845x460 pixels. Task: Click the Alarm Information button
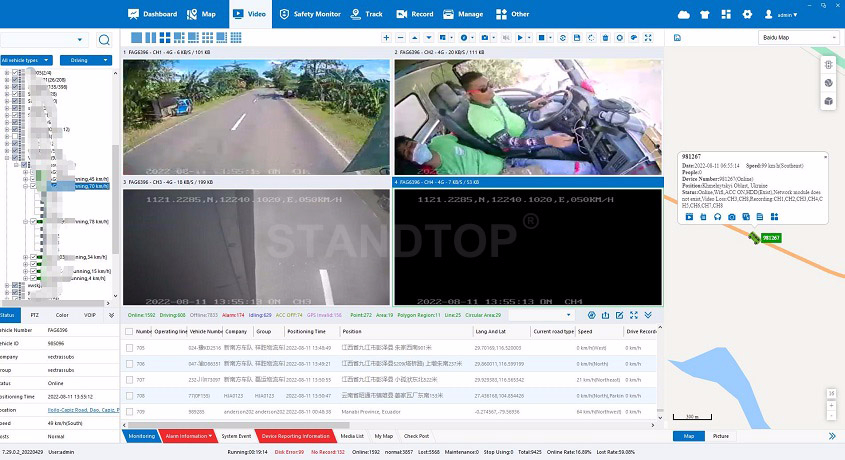point(187,436)
